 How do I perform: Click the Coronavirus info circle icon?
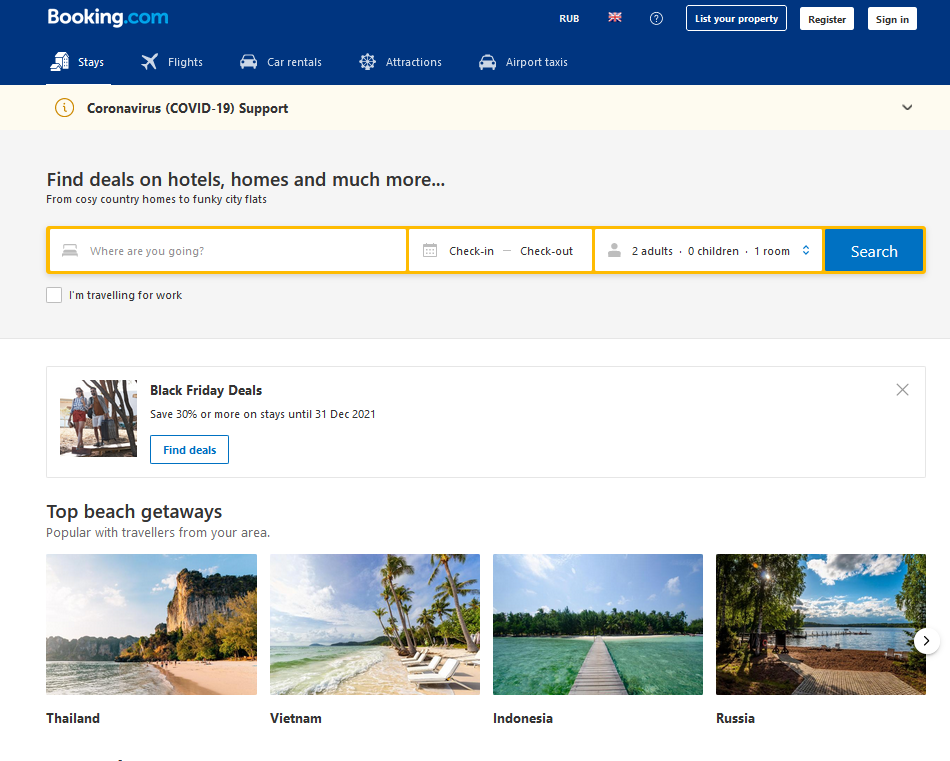click(x=65, y=108)
